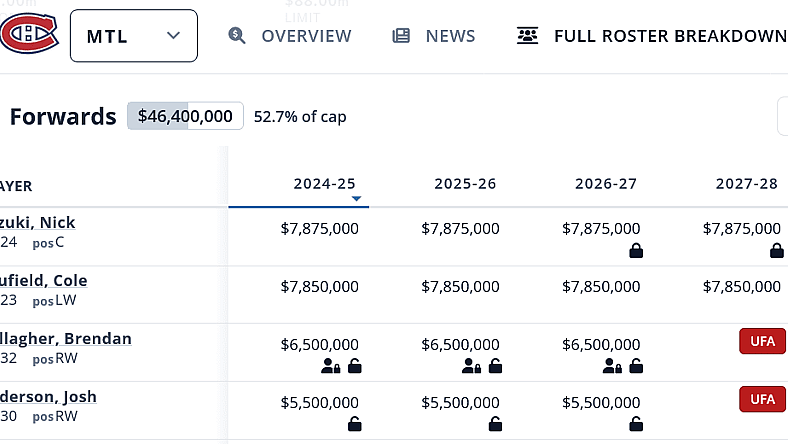Click the open lock icon under Anderson's 2024-25 salary
Image resolution: width=788 pixels, height=444 pixels.
354,425
